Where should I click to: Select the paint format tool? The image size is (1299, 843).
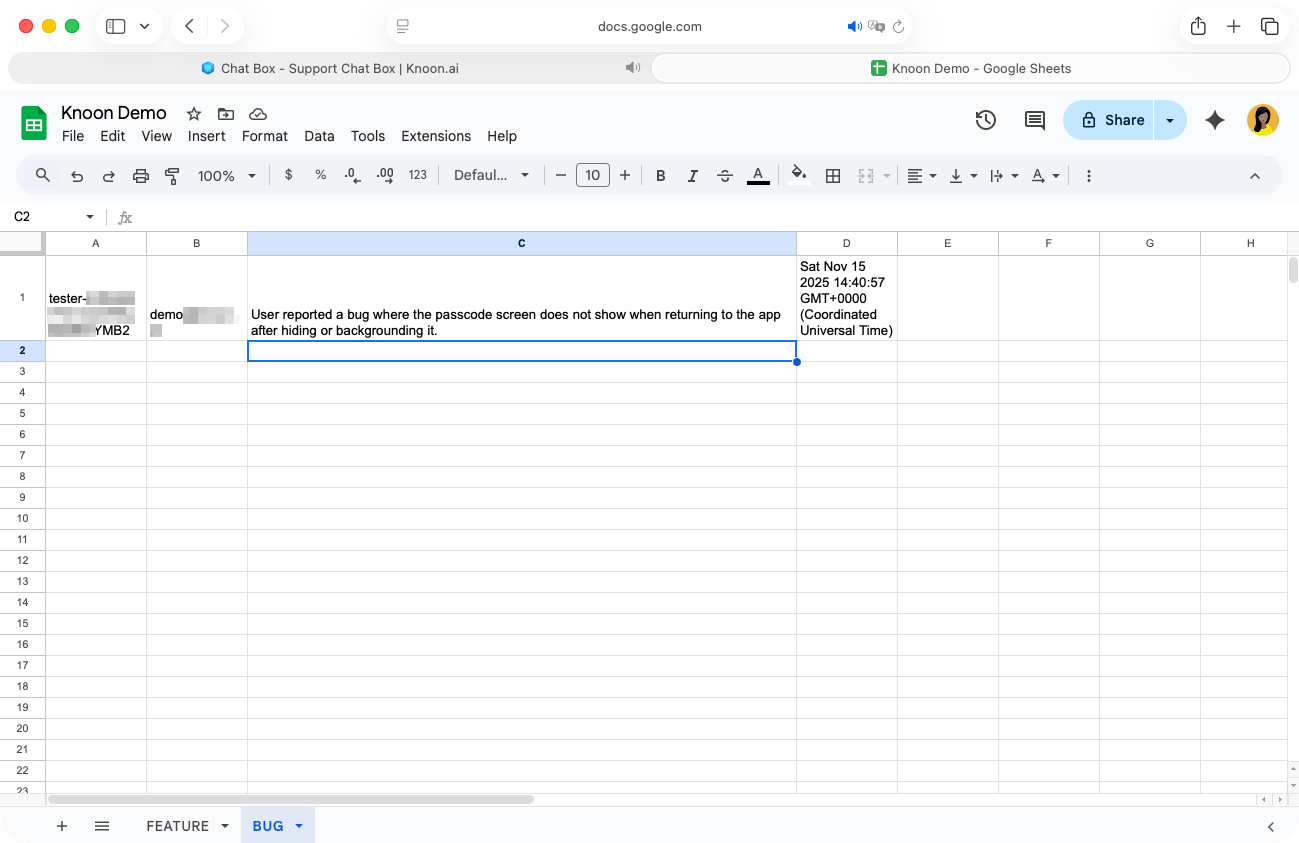click(172, 175)
